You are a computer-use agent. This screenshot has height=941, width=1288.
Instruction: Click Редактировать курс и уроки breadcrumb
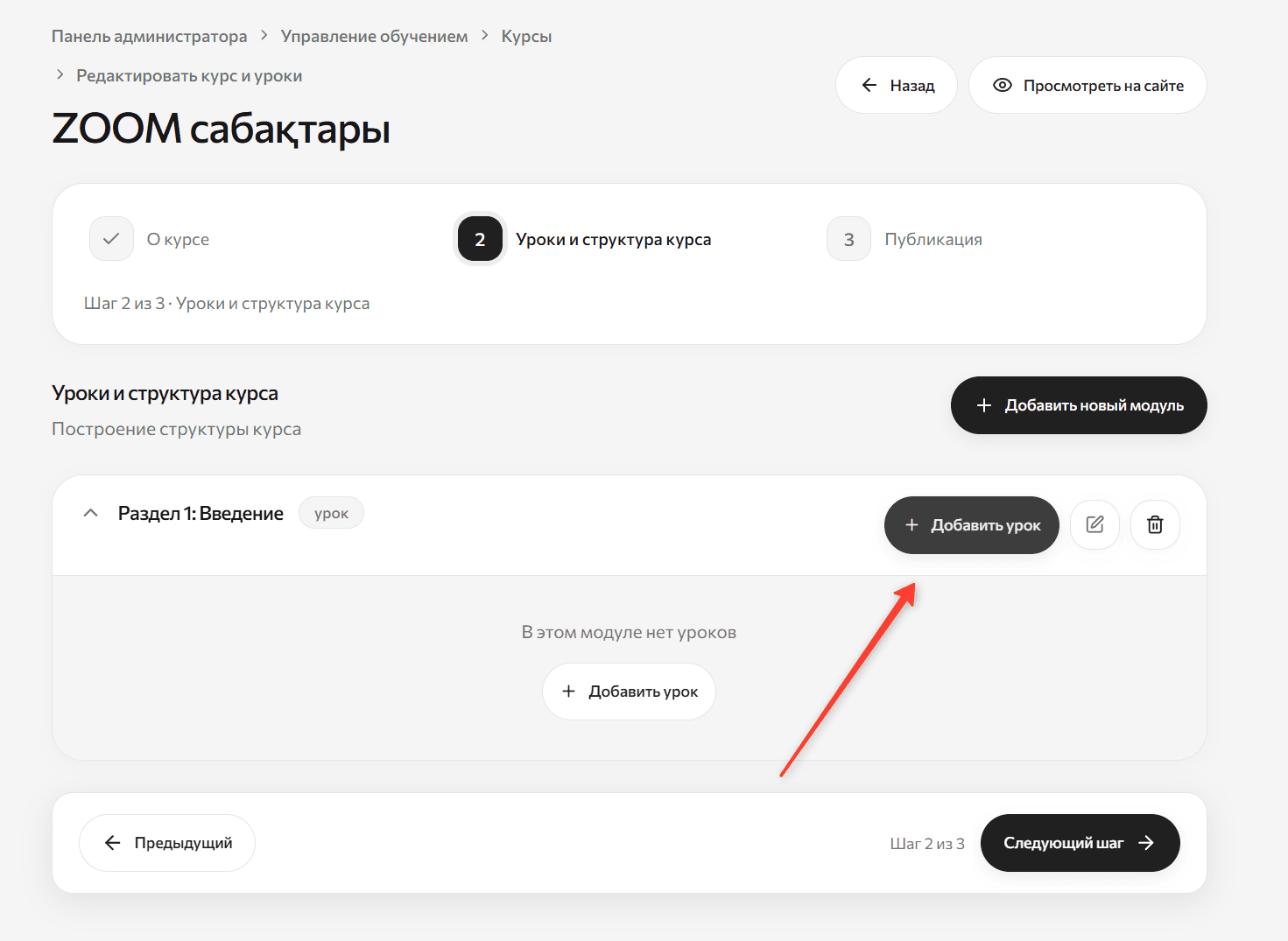(x=189, y=75)
